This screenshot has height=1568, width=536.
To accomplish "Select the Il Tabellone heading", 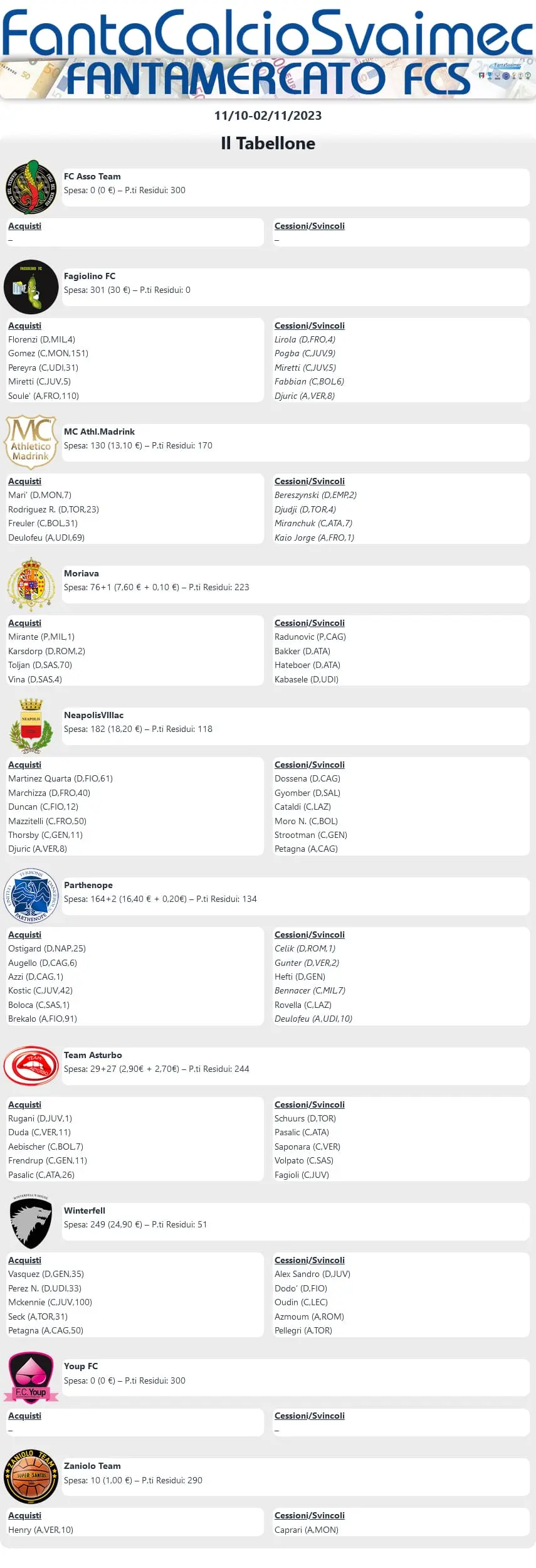I will click(x=268, y=143).
